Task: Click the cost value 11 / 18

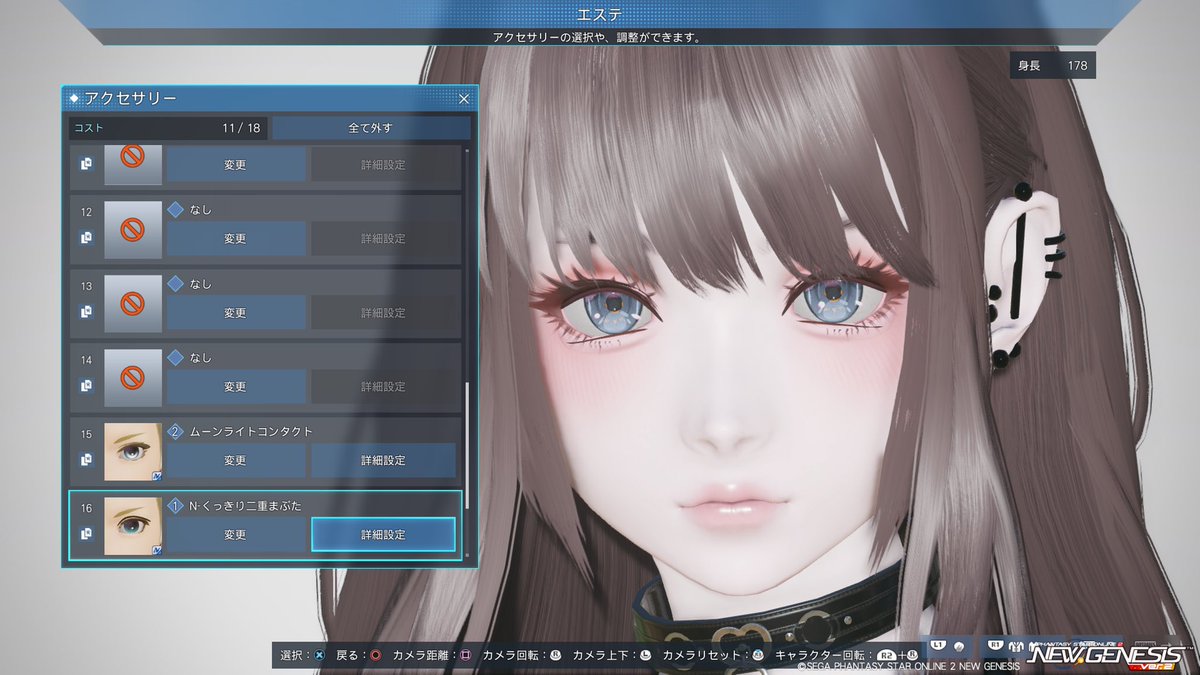Action: tap(241, 128)
